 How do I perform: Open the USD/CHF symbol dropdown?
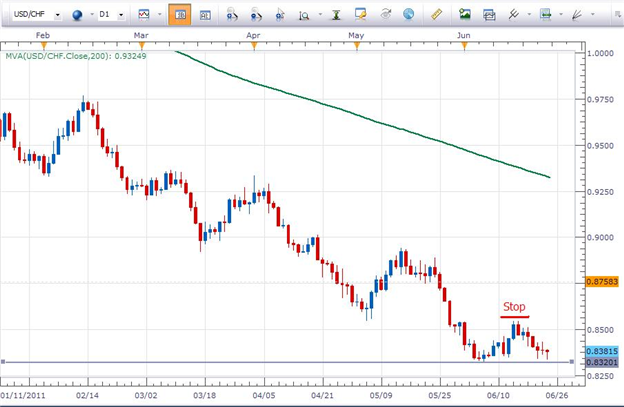pos(57,15)
